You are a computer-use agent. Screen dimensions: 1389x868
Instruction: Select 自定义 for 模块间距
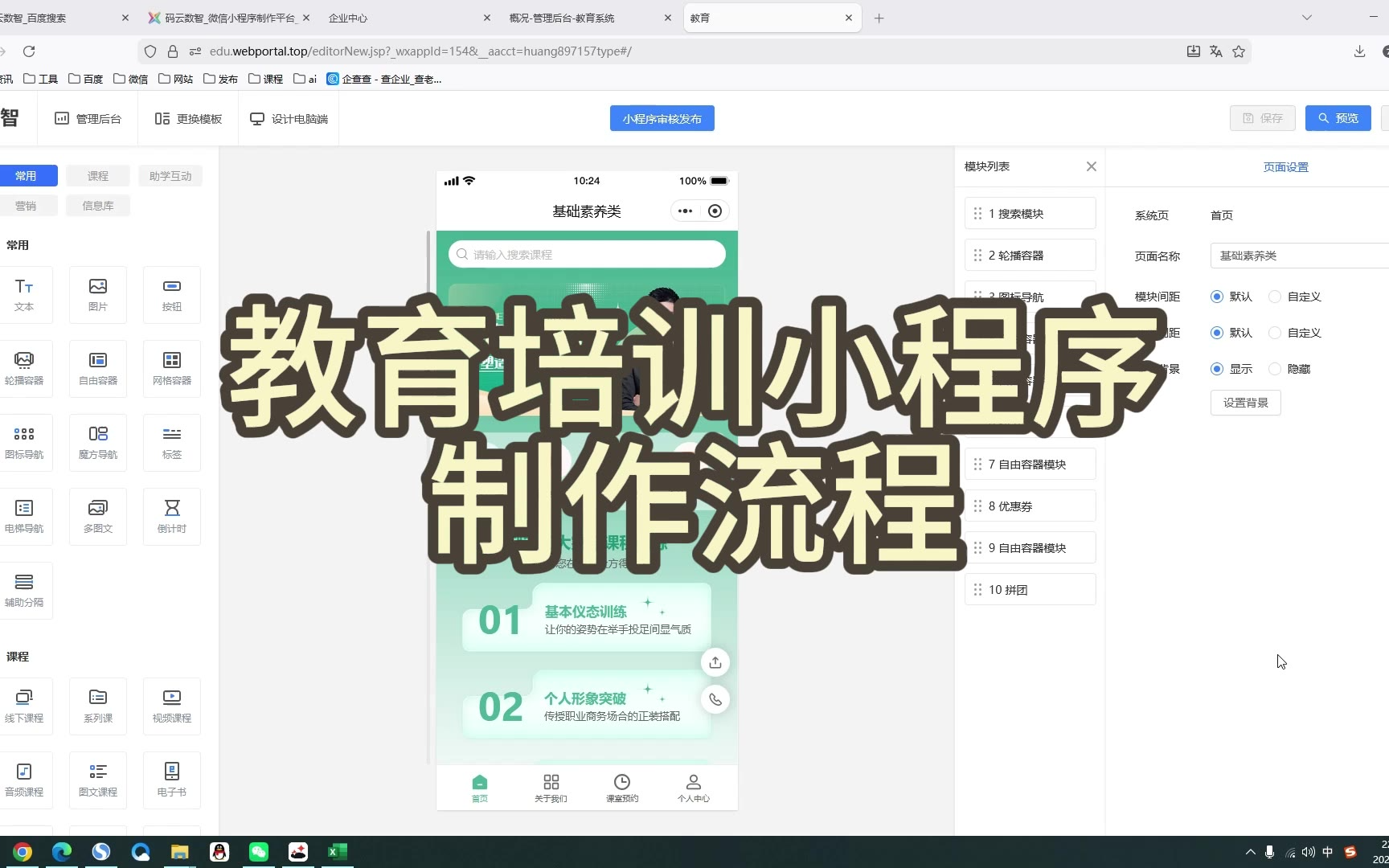pyautogui.click(x=1275, y=297)
